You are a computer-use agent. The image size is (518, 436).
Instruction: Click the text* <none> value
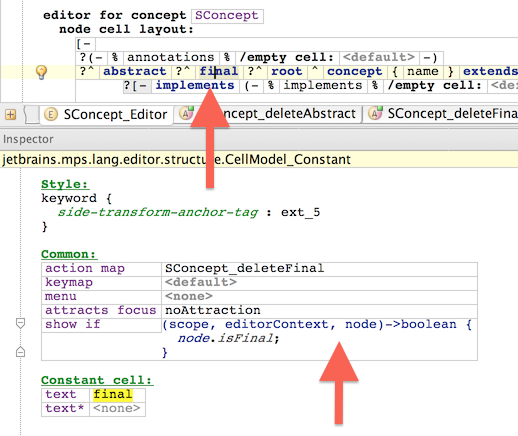(117, 408)
